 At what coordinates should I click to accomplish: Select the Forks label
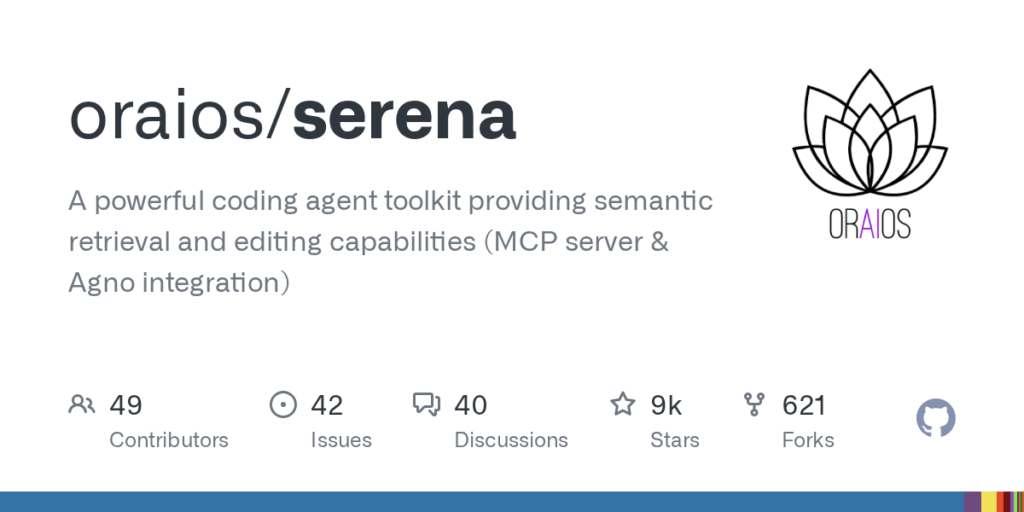coord(808,440)
